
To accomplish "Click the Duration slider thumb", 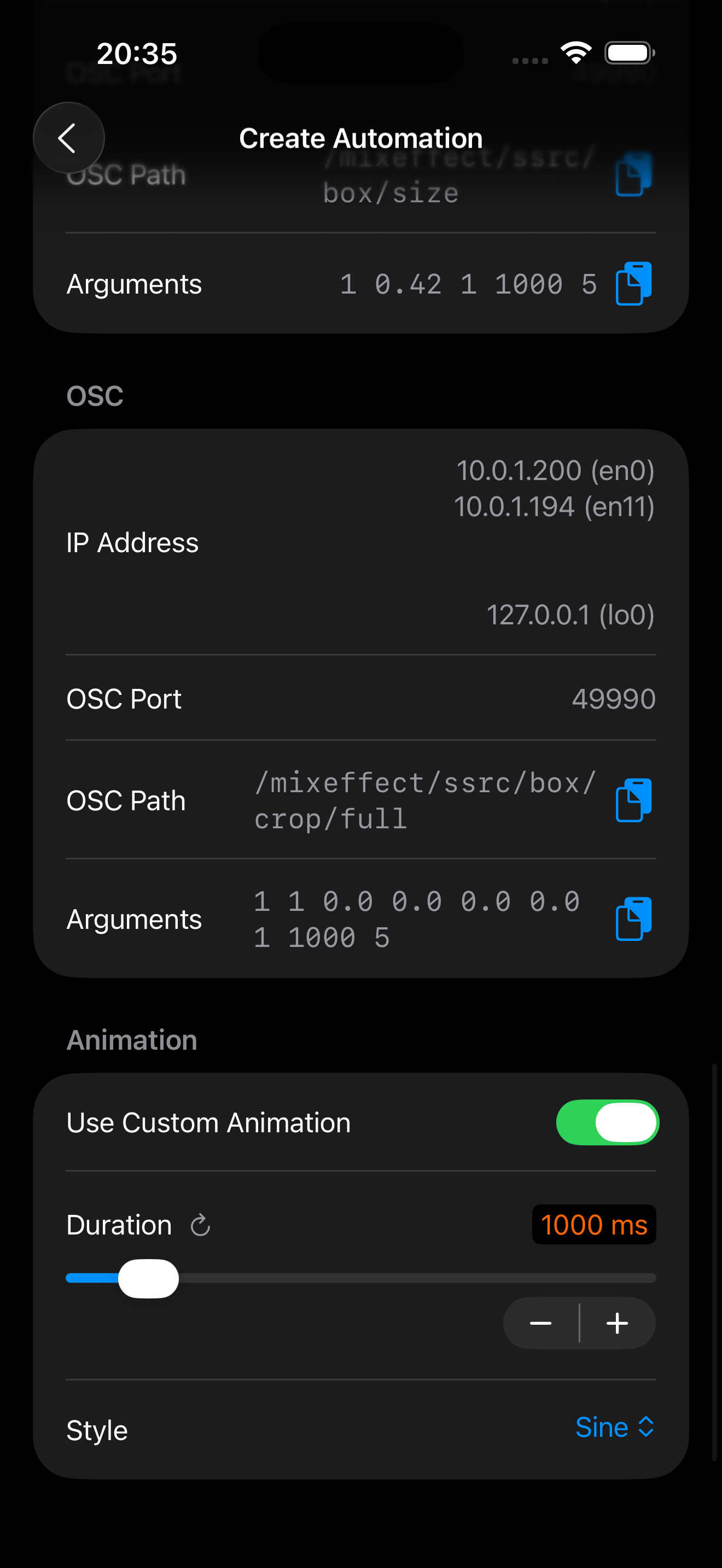I will click(148, 1278).
